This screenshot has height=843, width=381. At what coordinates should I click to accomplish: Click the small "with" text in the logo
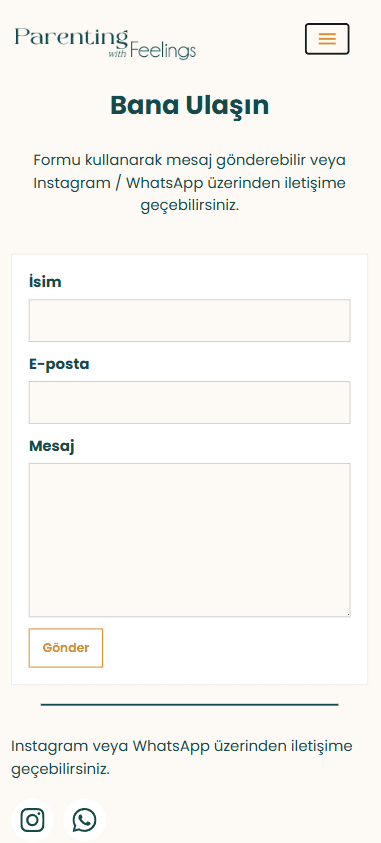(x=116, y=54)
